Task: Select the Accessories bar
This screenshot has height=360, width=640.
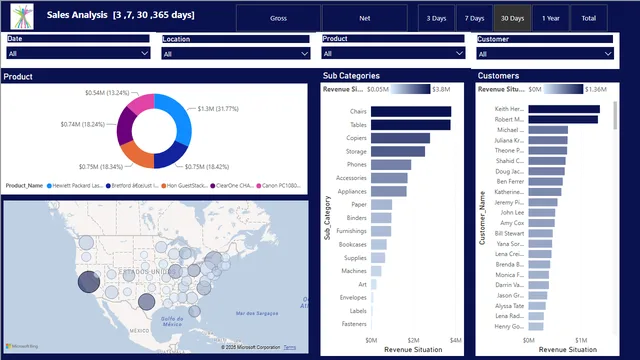Action: point(389,178)
